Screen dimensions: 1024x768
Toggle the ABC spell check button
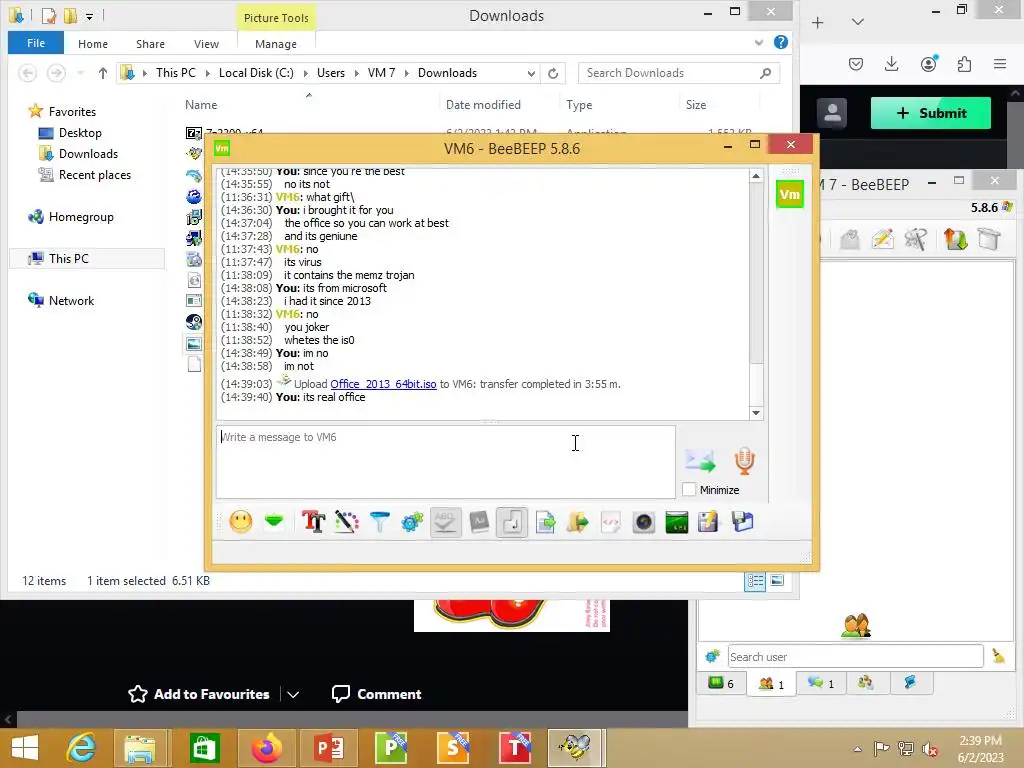[446, 522]
